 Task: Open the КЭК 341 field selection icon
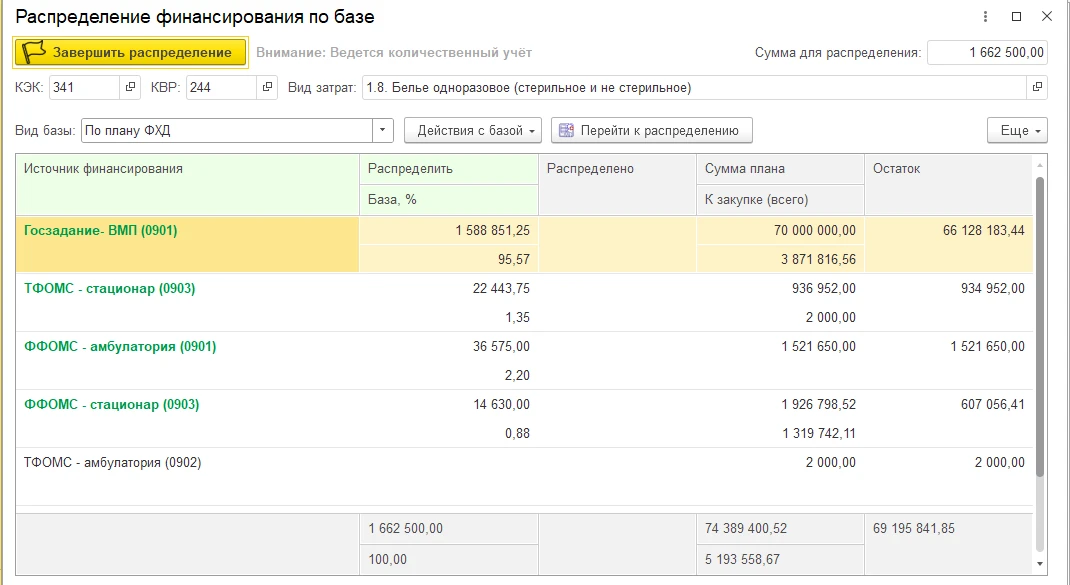coord(130,87)
